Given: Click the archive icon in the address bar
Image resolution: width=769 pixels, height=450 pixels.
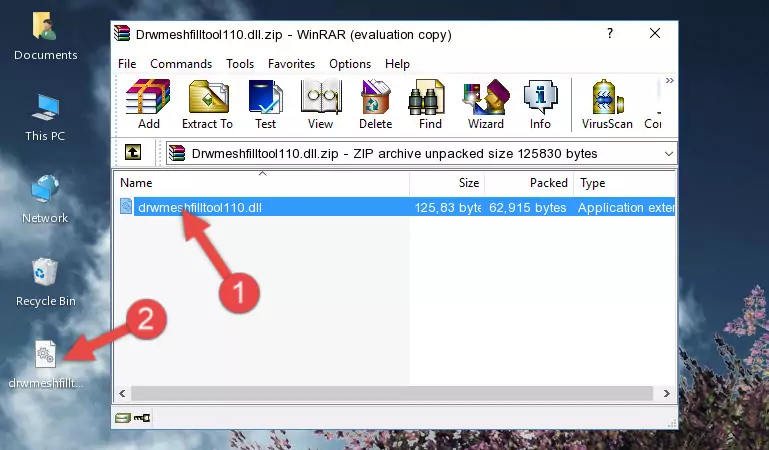Looking at the screenshot, I should [177, 153].
